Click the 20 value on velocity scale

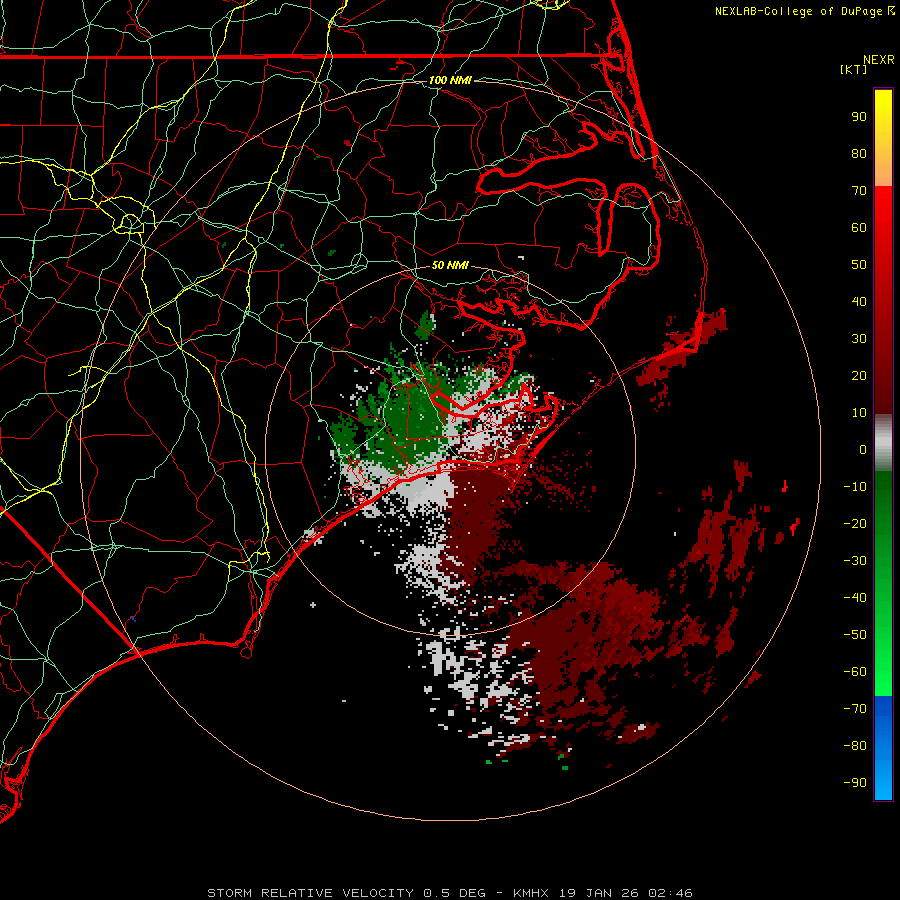coord(859,375)
